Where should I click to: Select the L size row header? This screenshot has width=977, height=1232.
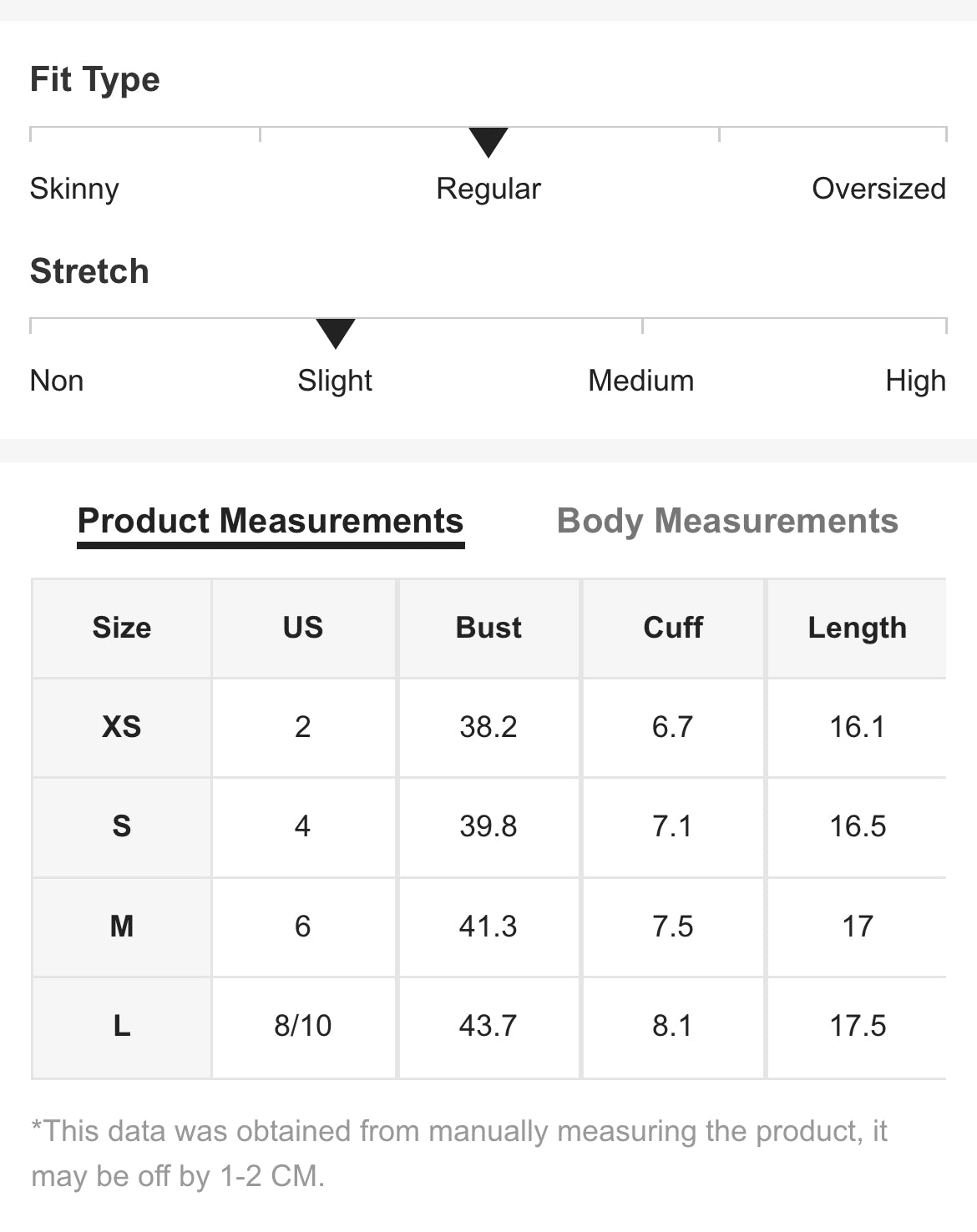[122, 1026]
